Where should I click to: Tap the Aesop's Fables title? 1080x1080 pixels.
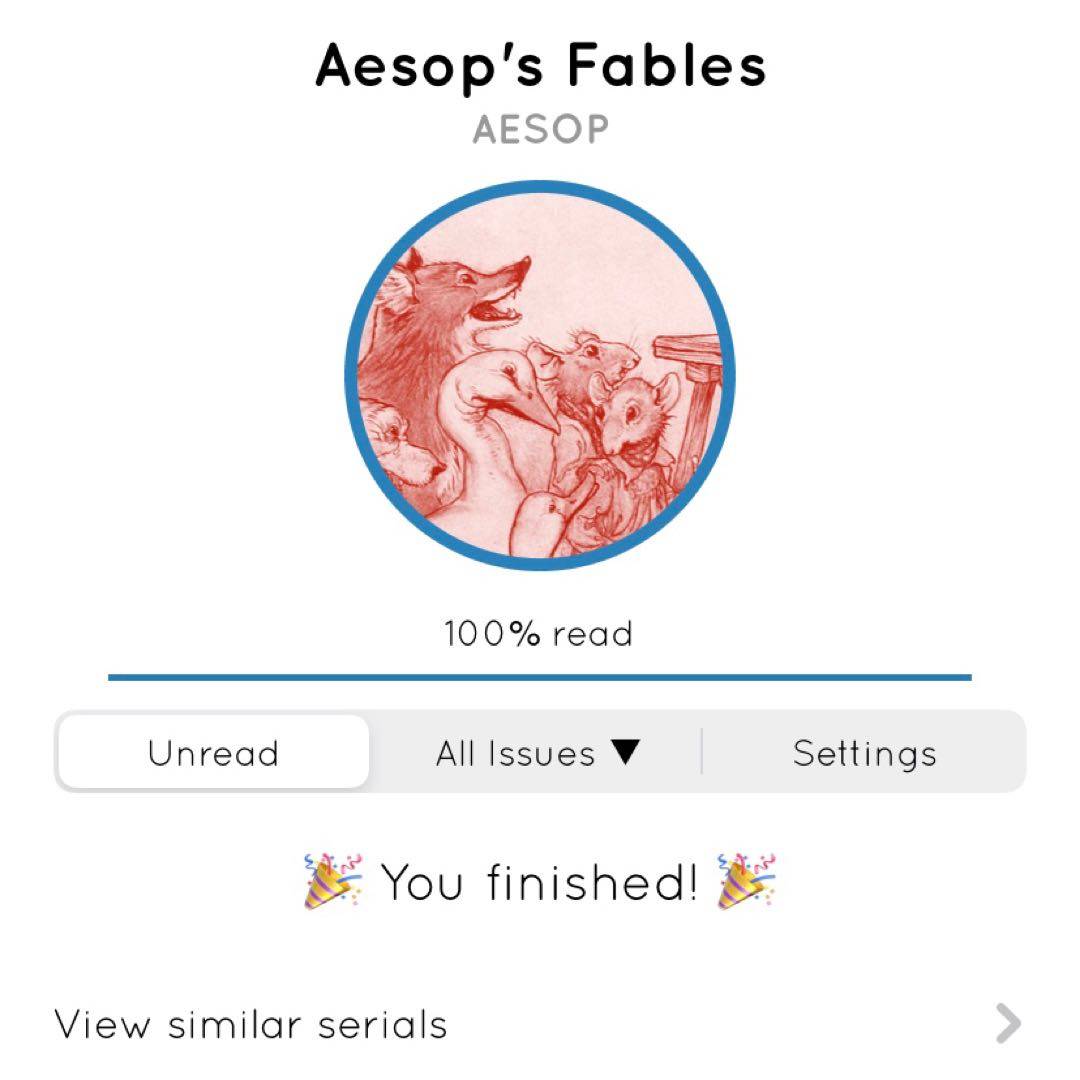[540, 66]
